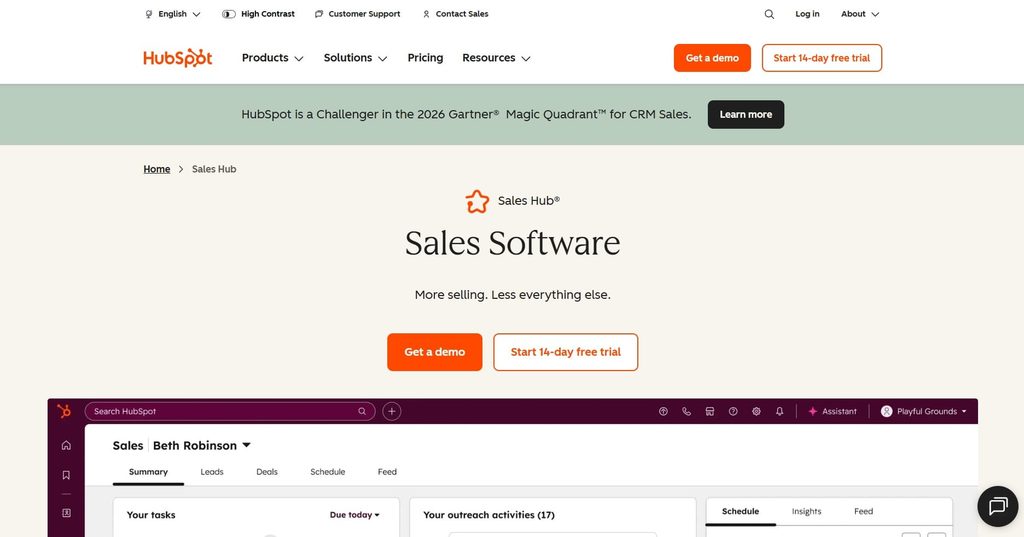Click the Search HubSpot input field
This screenshot has width=1024, height=537.
[x=230, y=411]
